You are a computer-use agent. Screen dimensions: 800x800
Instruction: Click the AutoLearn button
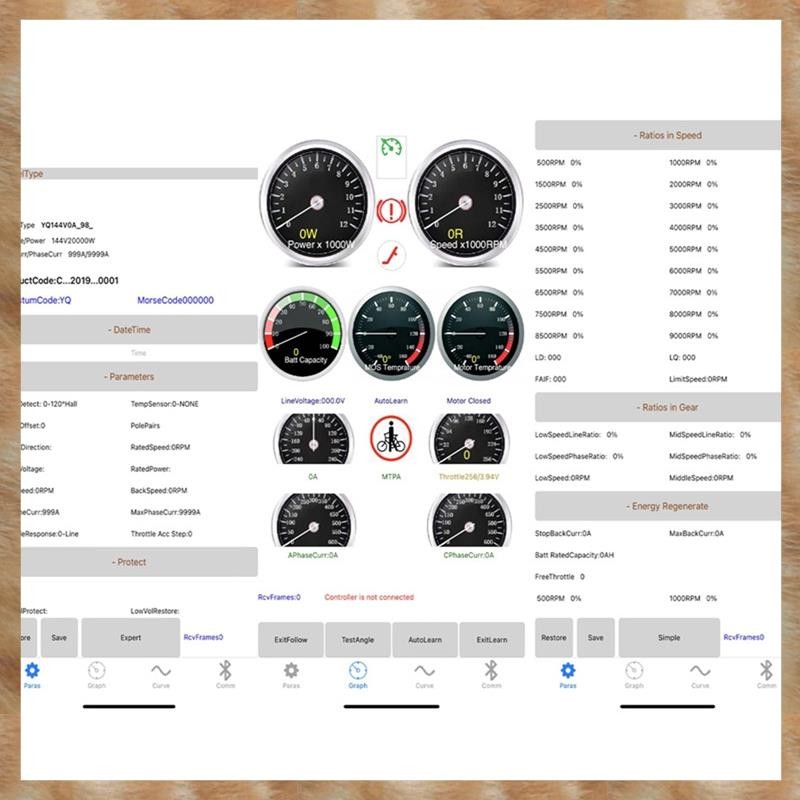[x=425, y=640]
